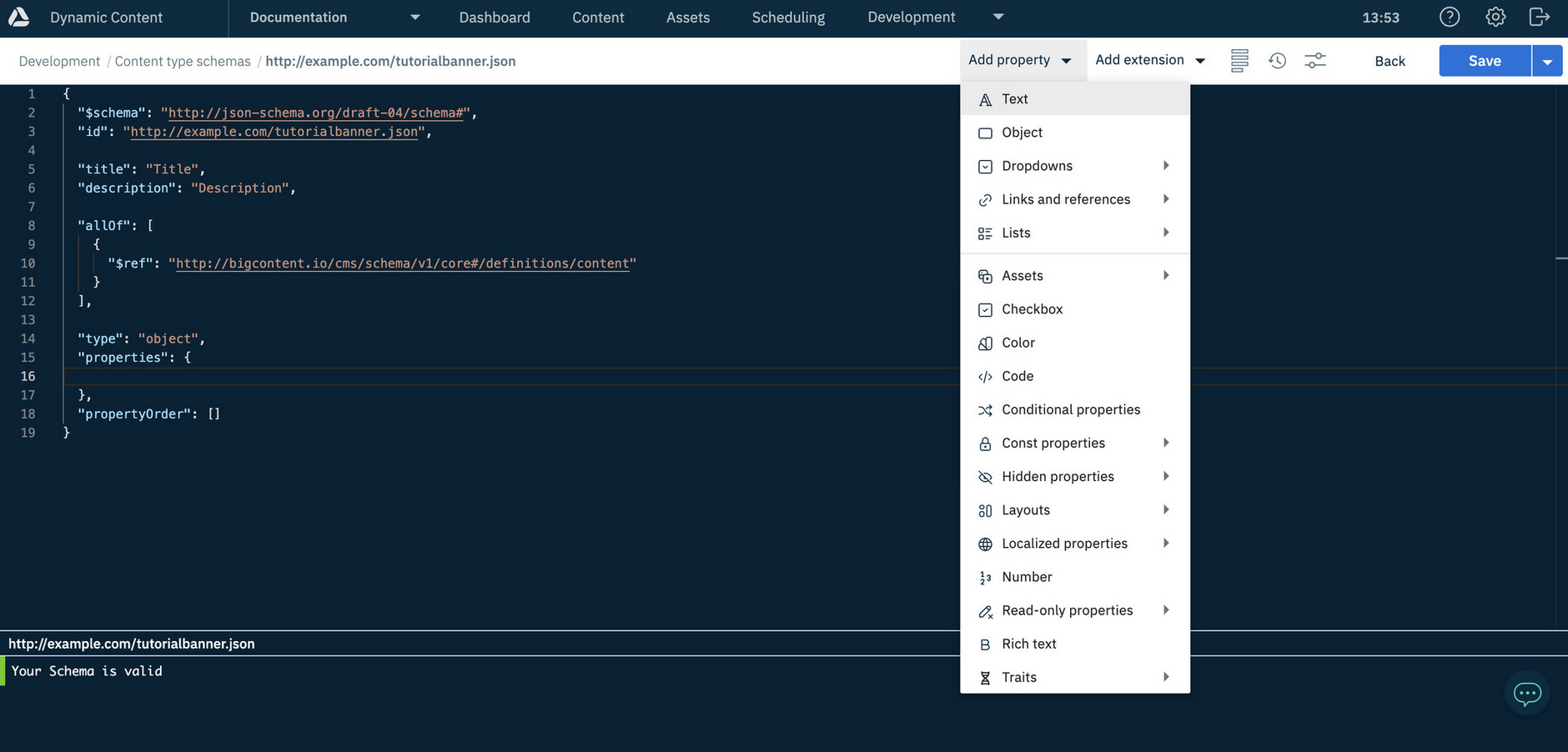
Task: Click the Conditional properties shuffle icon
Action: pyautogui.click(x=985, y=410)
